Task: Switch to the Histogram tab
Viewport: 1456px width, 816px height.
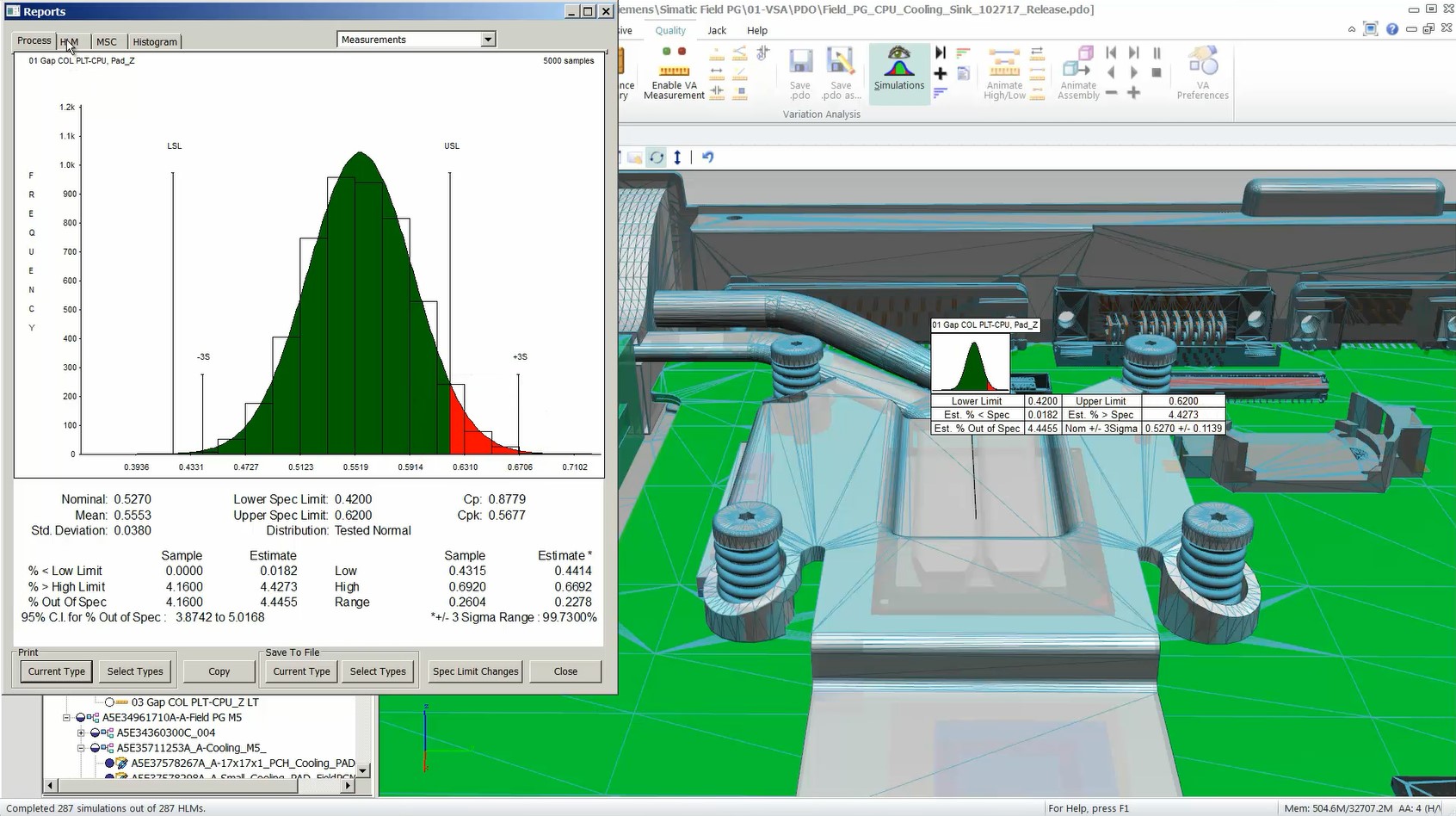Action: 155,41
